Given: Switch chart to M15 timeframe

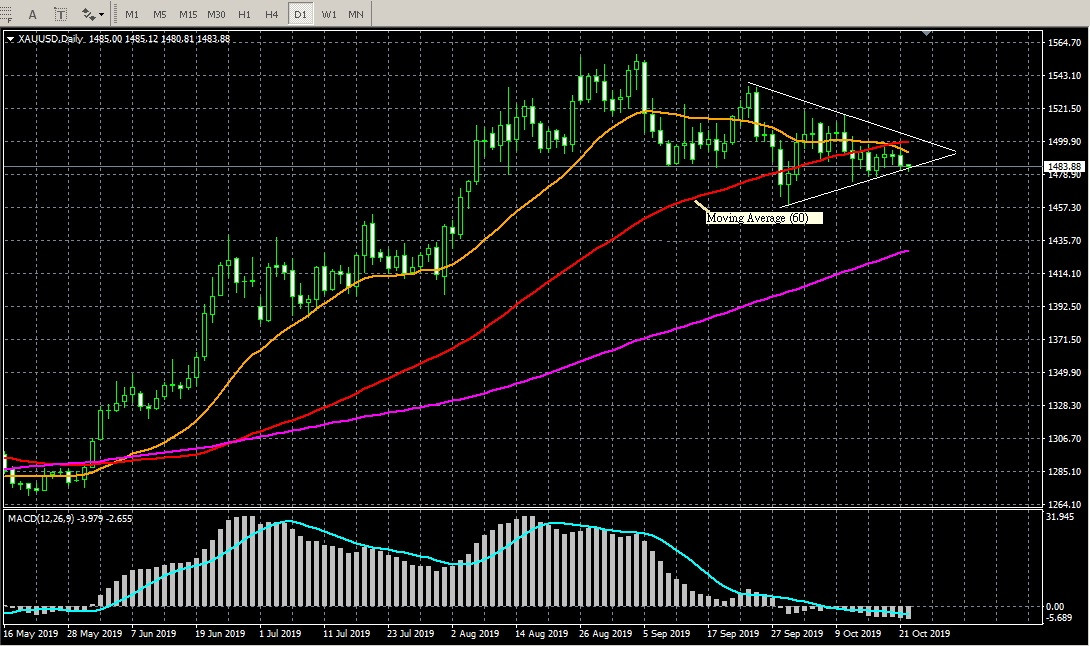Looking at the screenshot, I should [x=188, y=14].
